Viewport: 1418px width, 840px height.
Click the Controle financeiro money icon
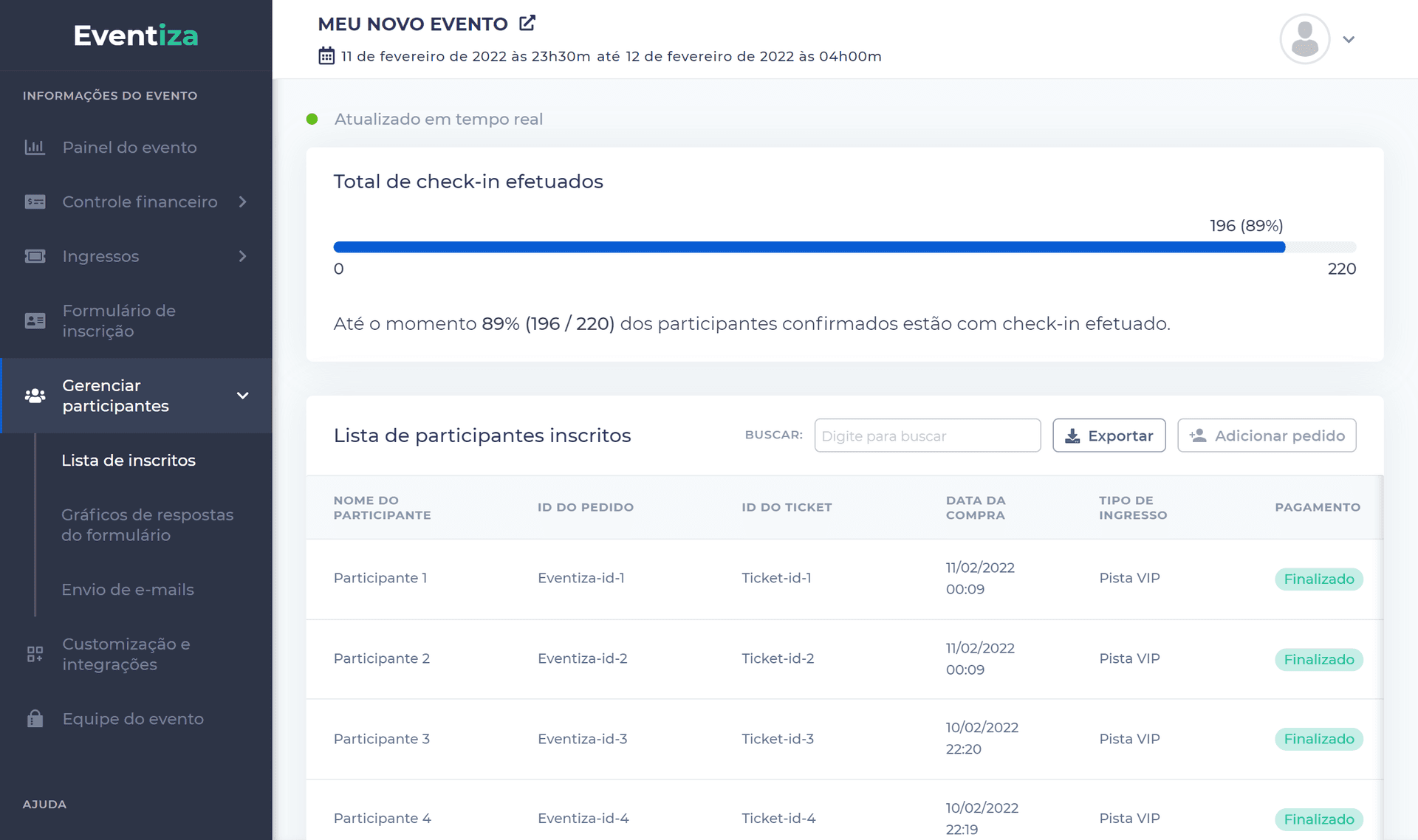coord(35,202)
